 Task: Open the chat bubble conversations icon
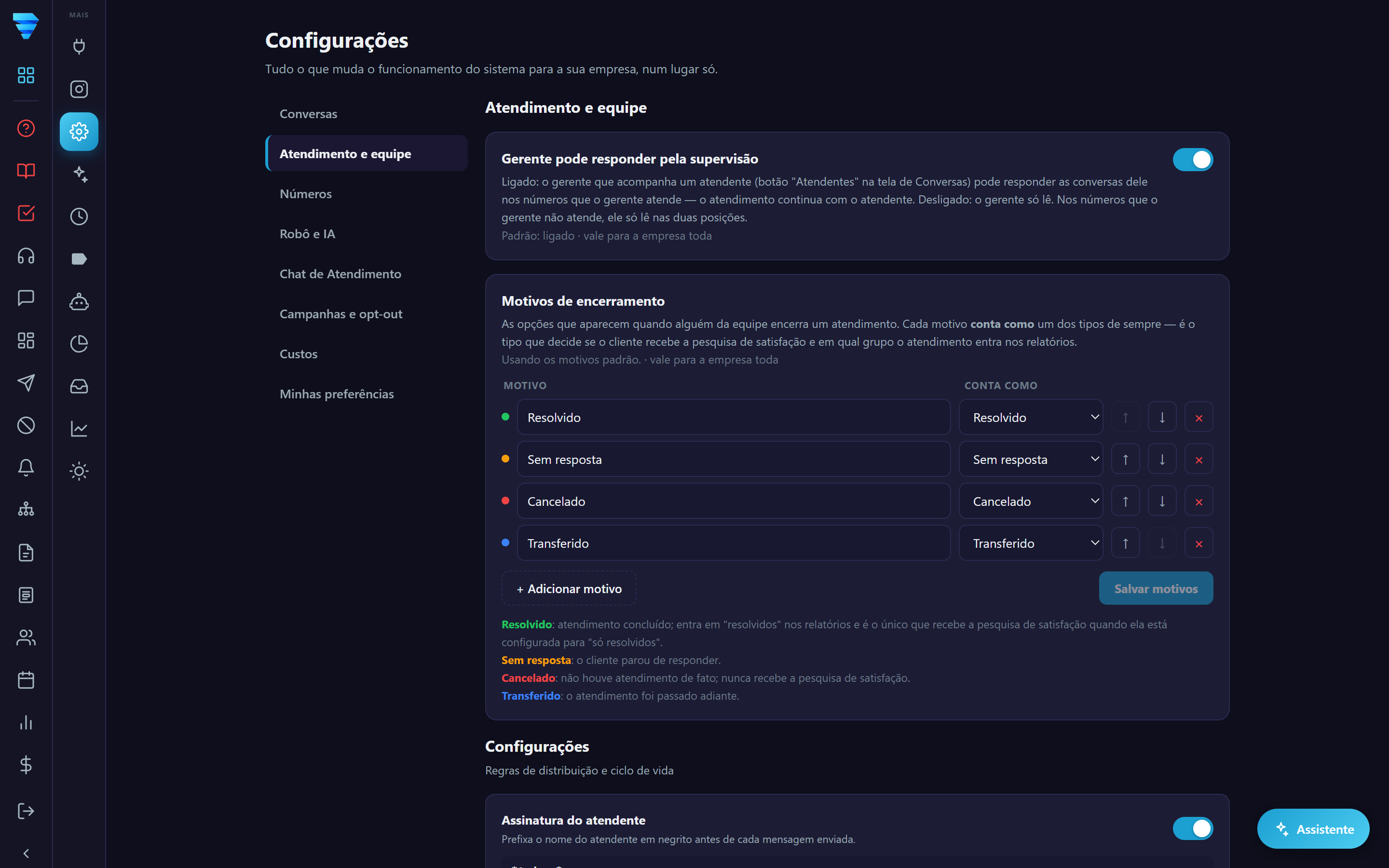click(x=26, y=298)
